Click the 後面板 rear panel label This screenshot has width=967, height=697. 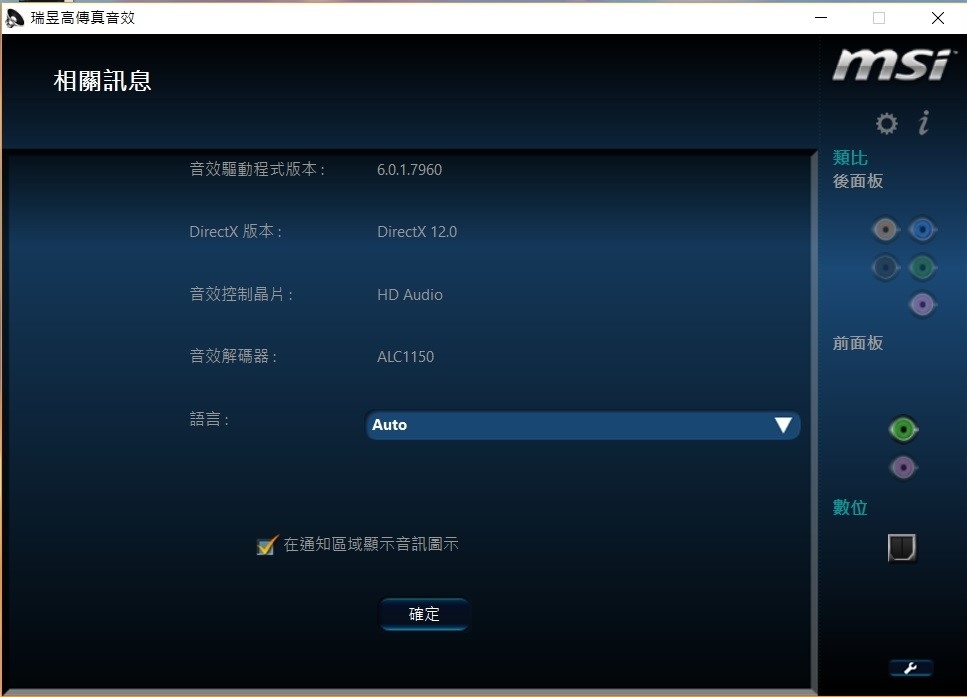(x=858, y=181)
